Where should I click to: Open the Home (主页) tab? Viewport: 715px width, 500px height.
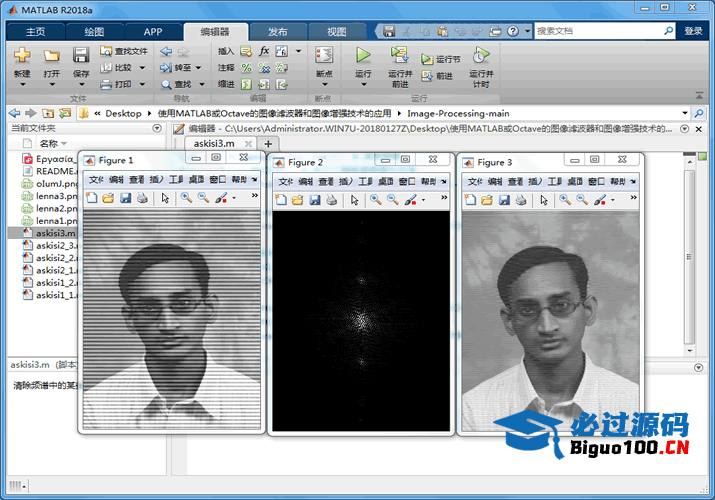[x=36, y=31]
